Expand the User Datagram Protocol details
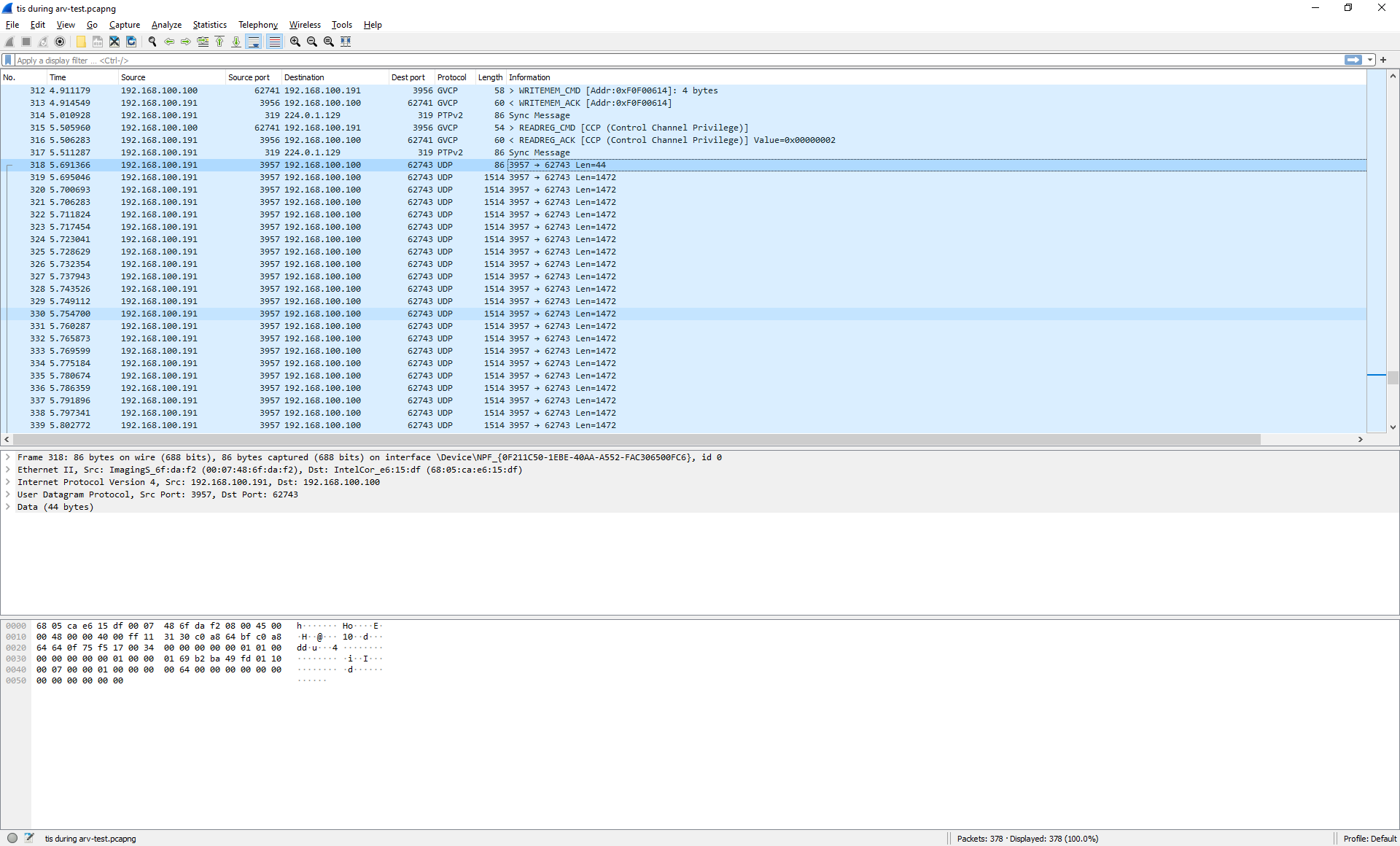Viewport: 1400px width, 846px height. [8, 494]
